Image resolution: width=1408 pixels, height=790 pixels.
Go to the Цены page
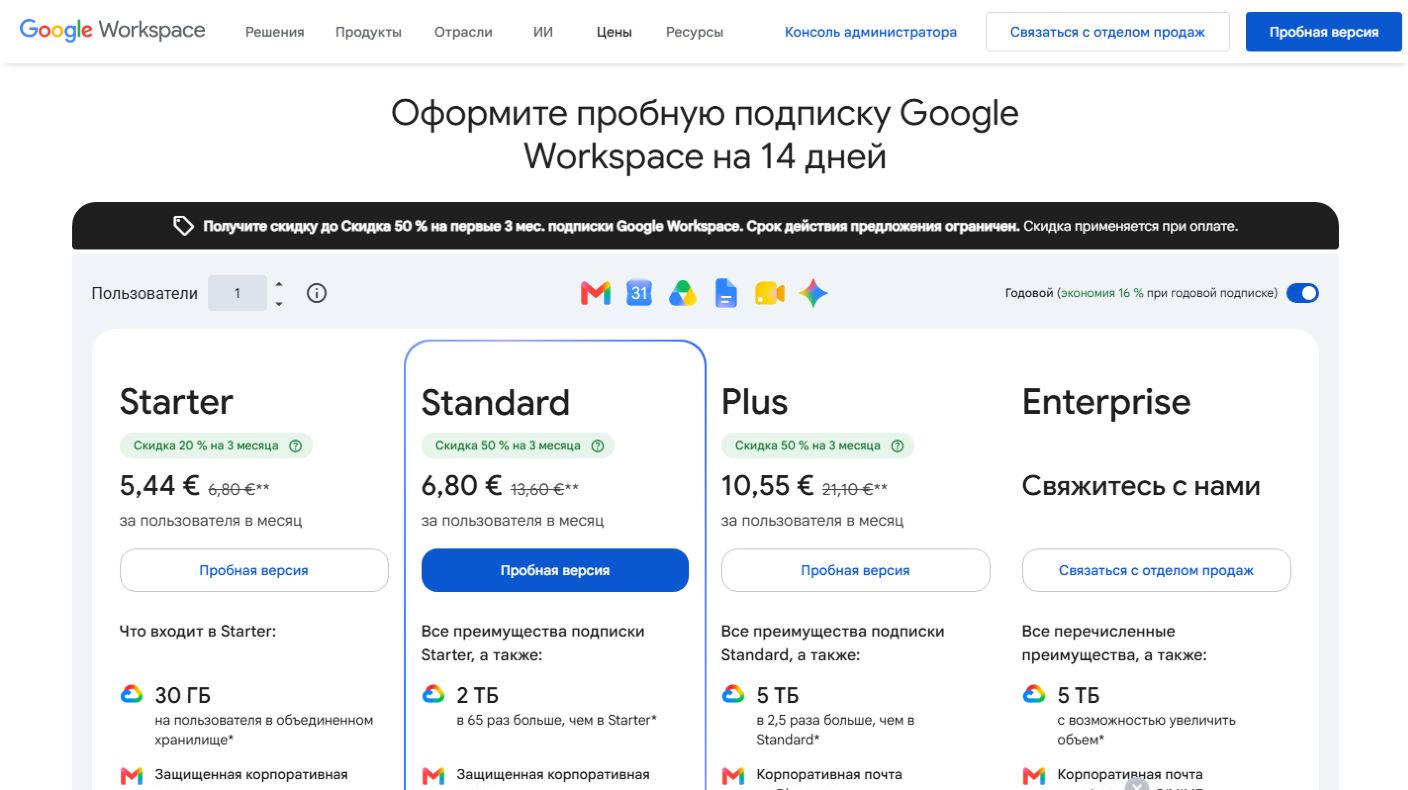click(x=614, y=32)
